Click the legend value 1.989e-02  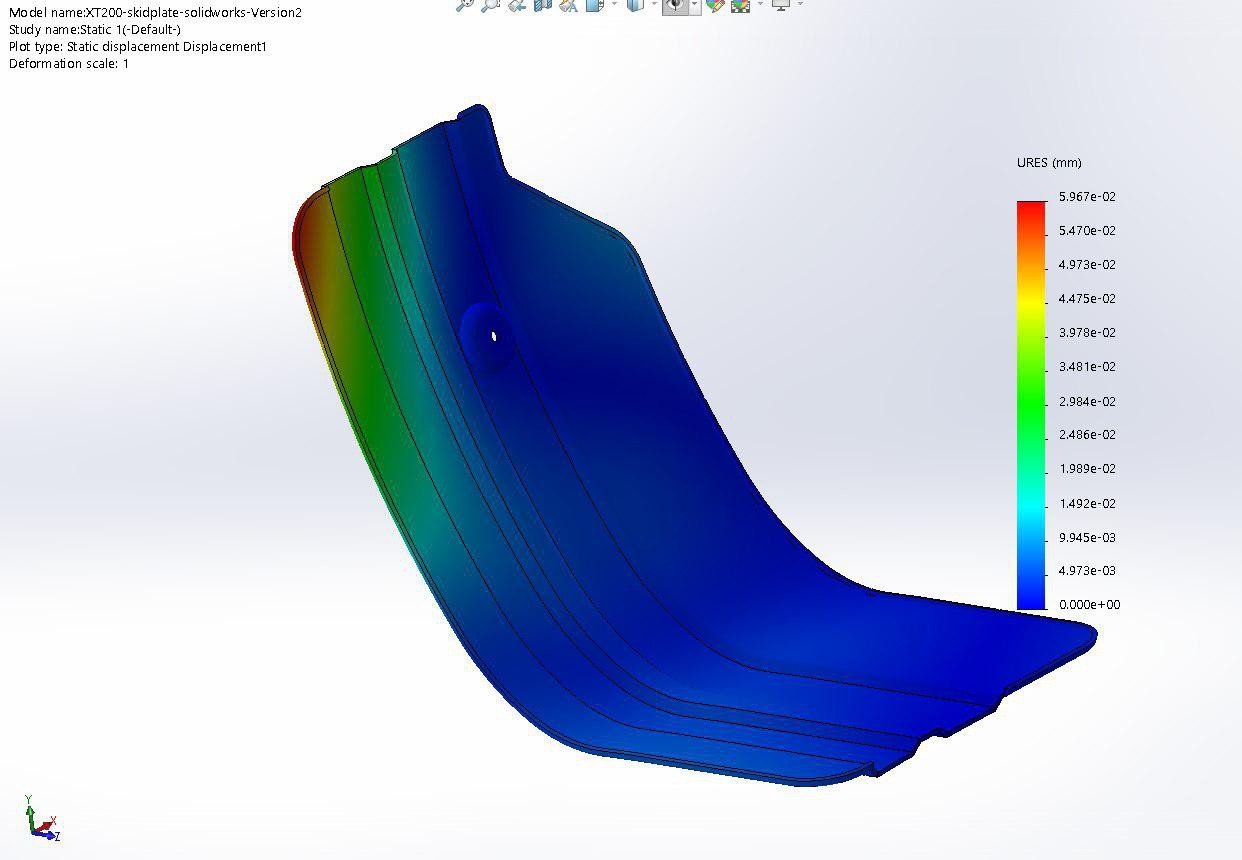pos(1087,469)
